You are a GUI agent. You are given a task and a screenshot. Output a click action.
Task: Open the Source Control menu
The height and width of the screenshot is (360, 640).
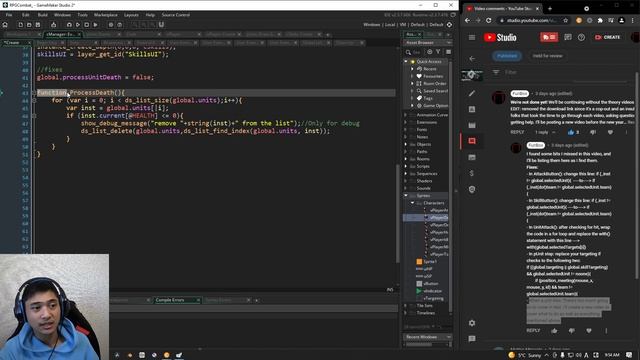click(176, 15)
